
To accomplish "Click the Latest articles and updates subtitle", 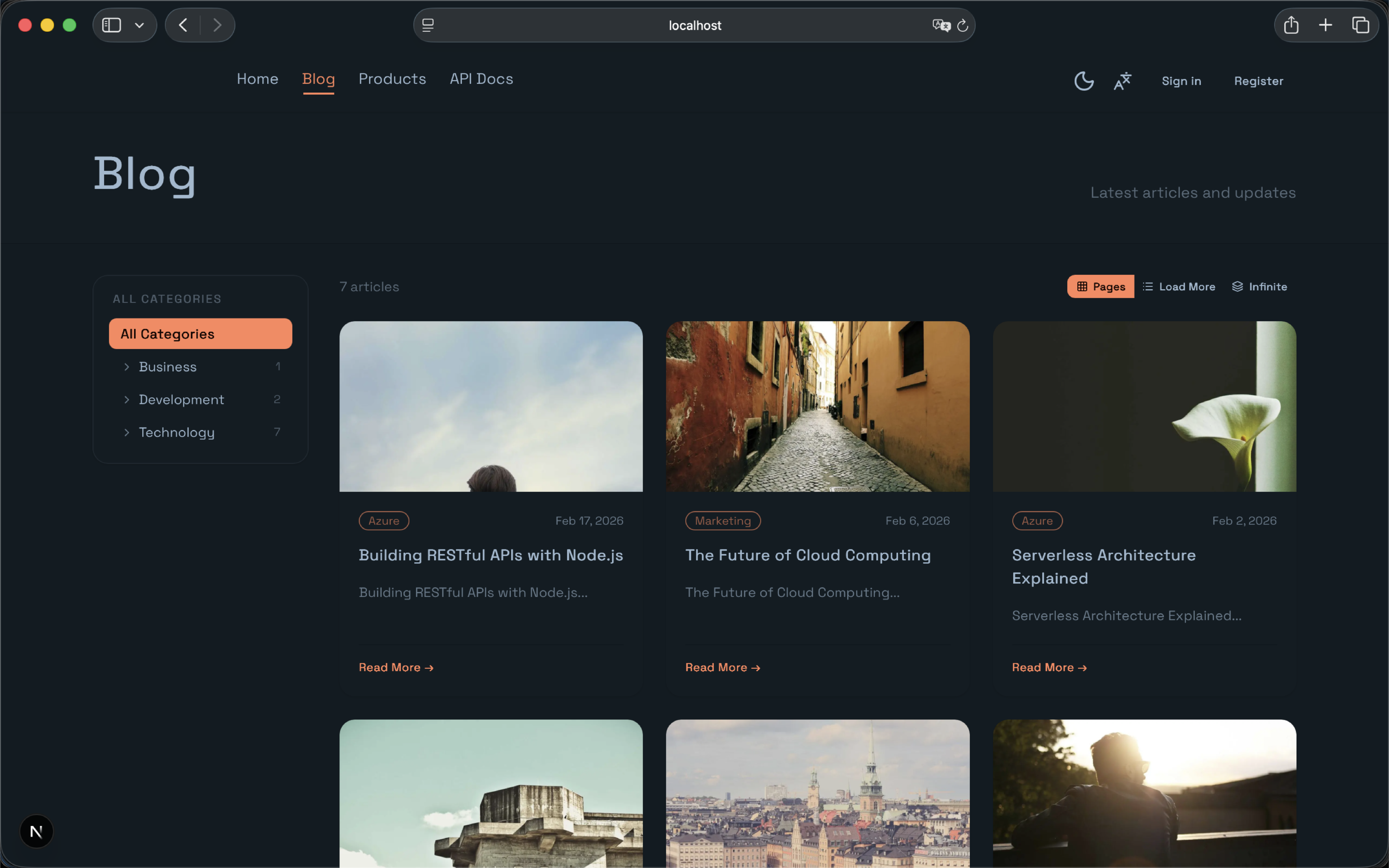I will (x=1193, y=193).
